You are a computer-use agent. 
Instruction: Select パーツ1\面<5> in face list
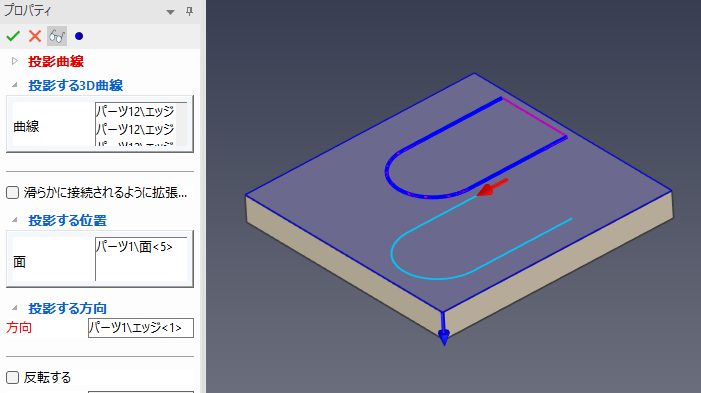pyautogui.click(x=134, y=246)
